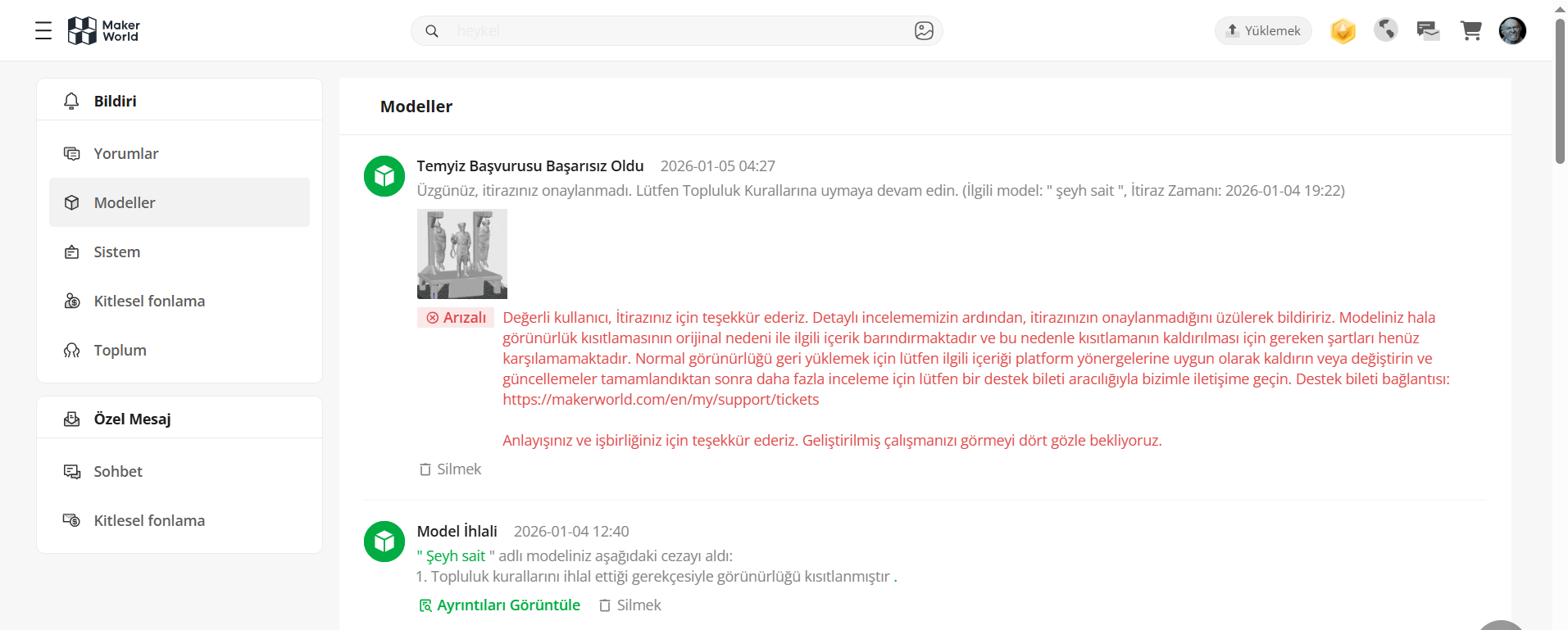1568x630 pixels.
Task: Click the model statue thumbnail
Action: (462, 253)
